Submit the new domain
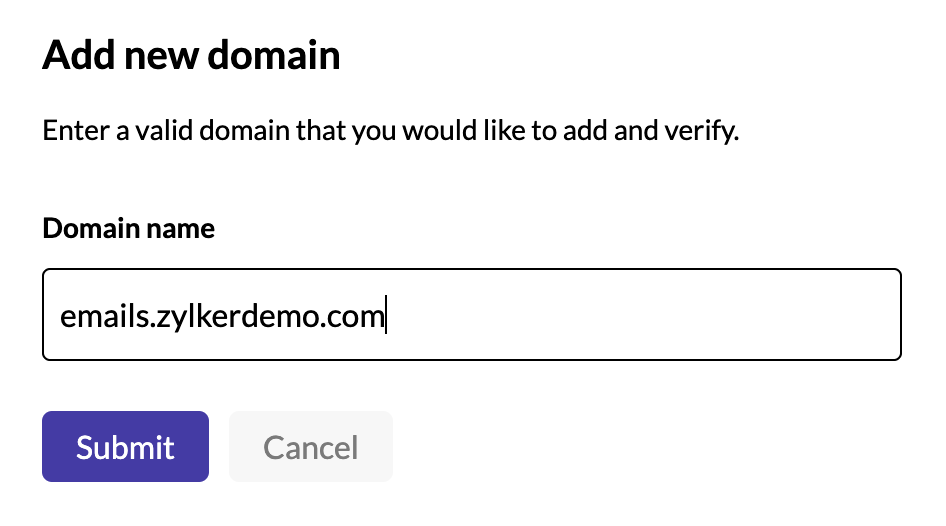 125,446
